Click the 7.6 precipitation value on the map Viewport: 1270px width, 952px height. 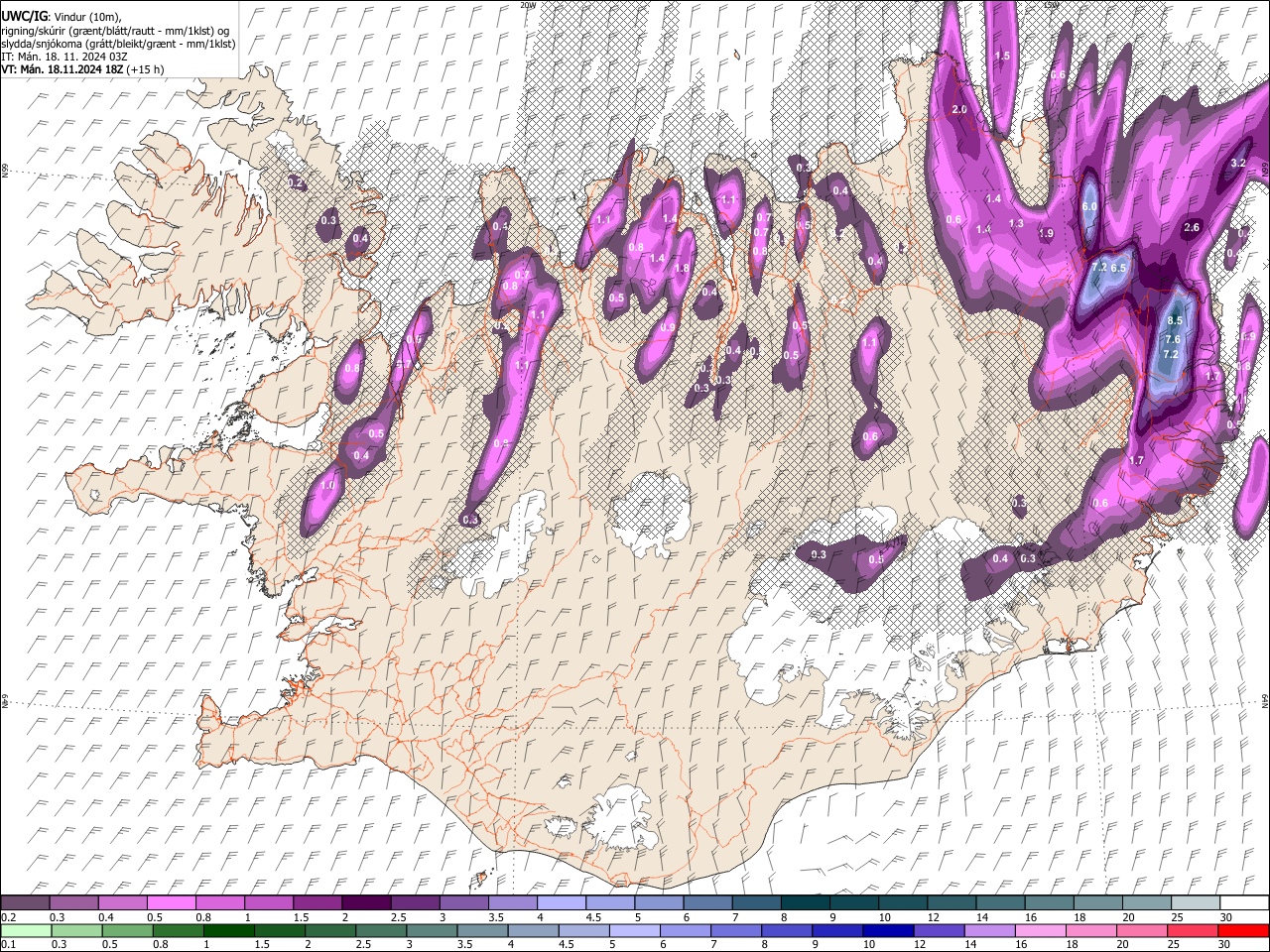click(x=1172, y=339)
